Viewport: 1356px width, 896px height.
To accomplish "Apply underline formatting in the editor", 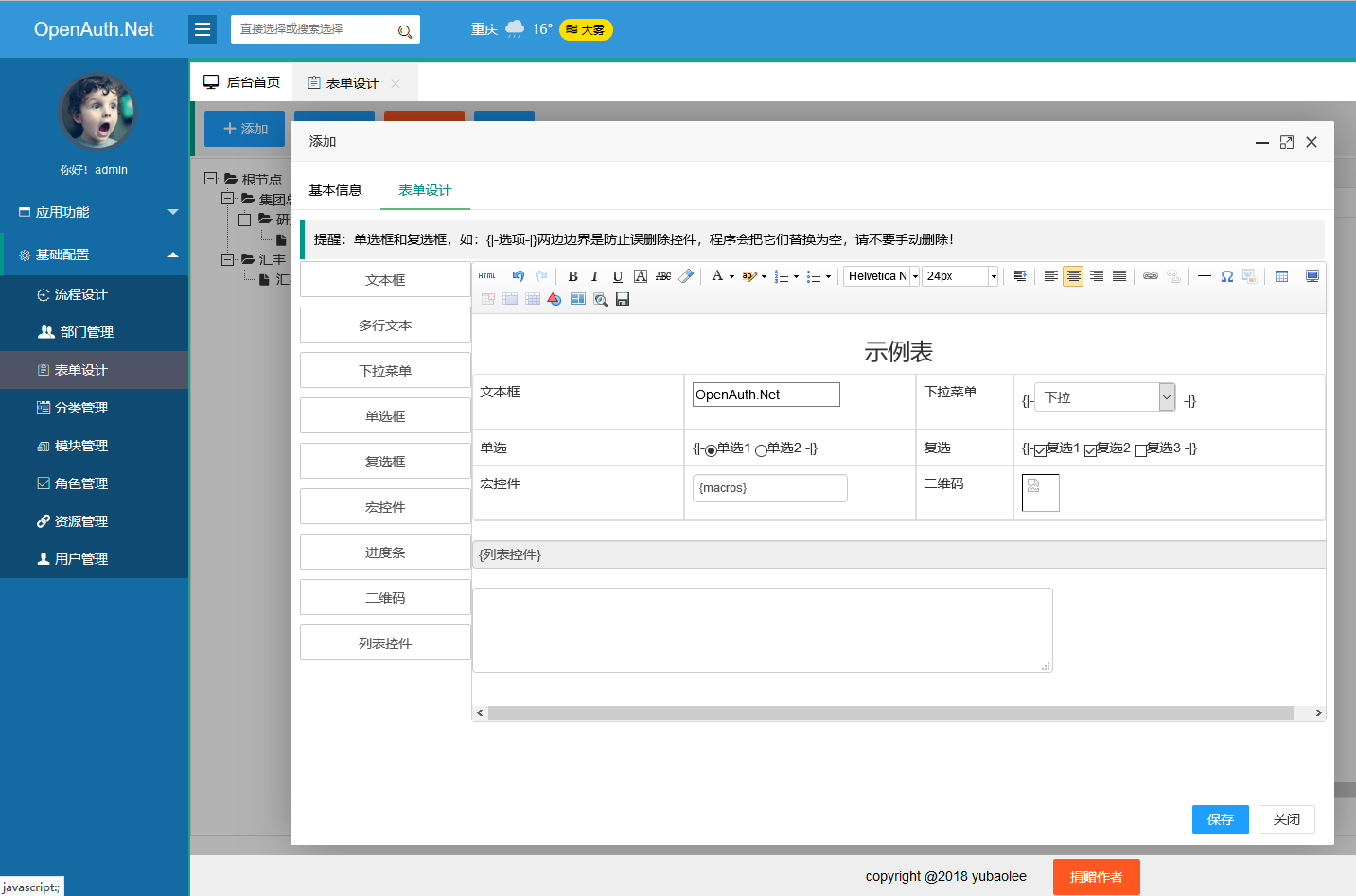I will (x=617, y=275).
